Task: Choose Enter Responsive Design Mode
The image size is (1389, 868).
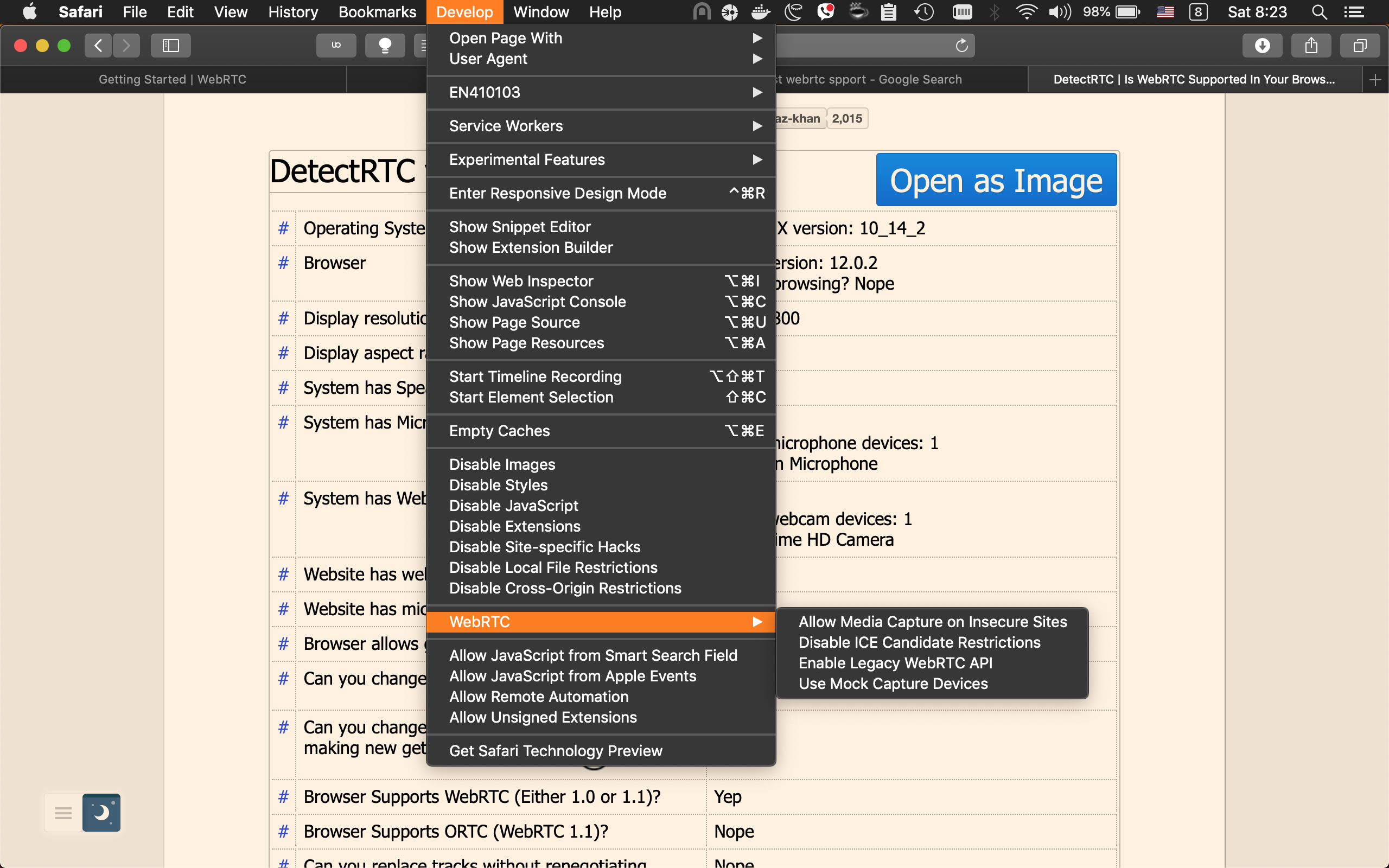Action: tap(601, 194)
